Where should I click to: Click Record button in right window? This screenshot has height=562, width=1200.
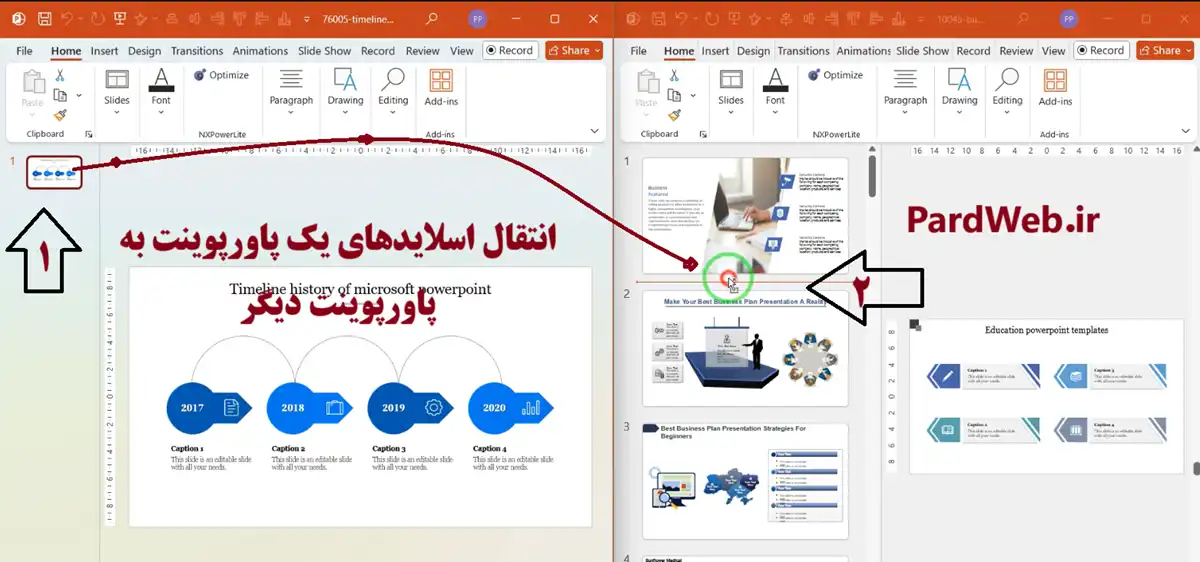(1101, 51)
